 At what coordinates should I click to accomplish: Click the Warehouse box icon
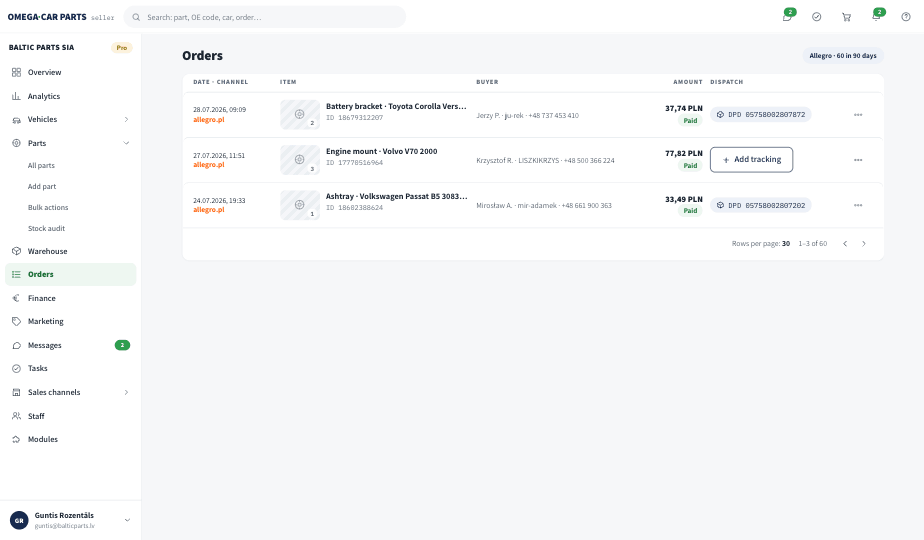[x=16, y=251]
